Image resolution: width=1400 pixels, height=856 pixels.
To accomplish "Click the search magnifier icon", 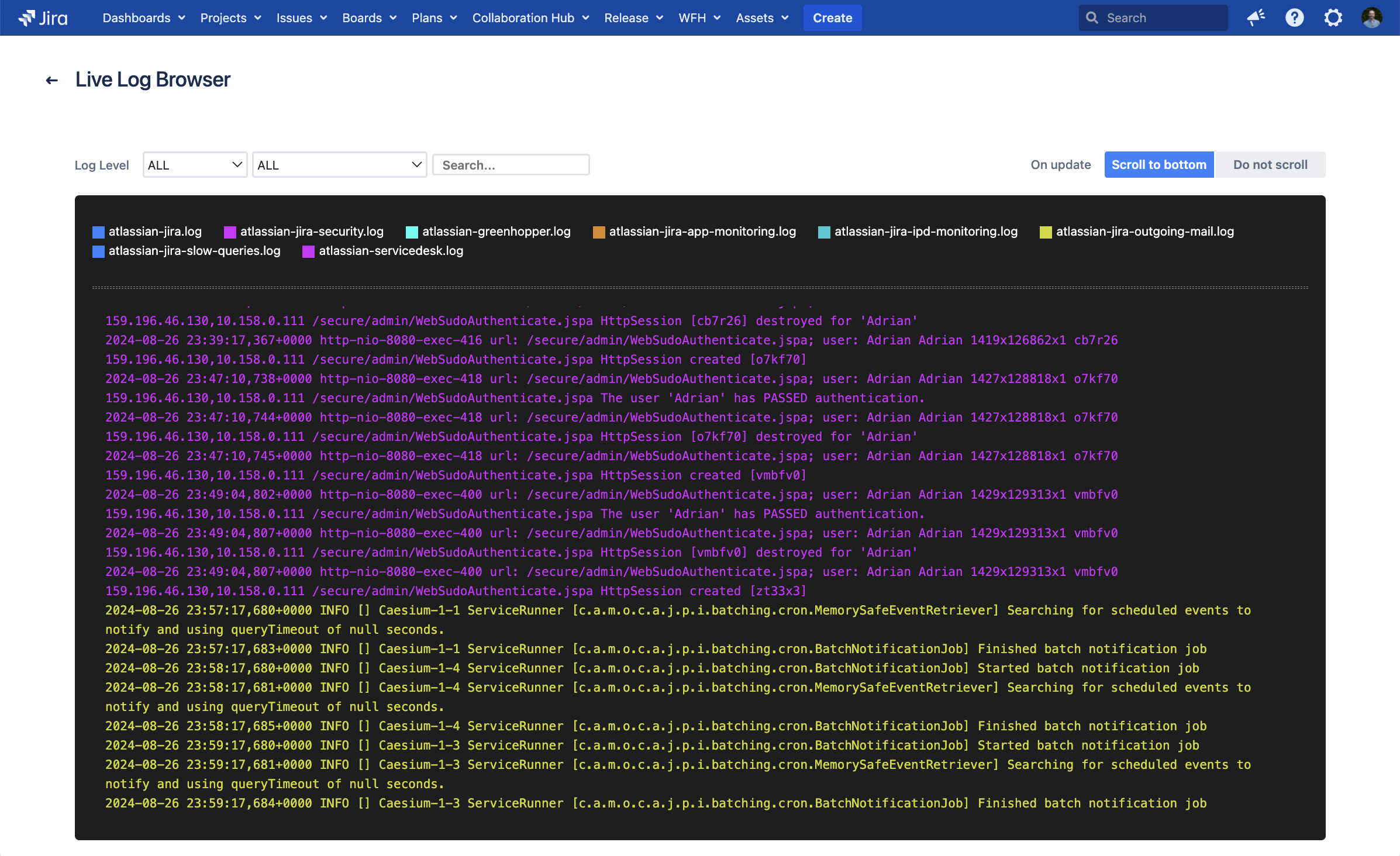I will coord(1092,18).
